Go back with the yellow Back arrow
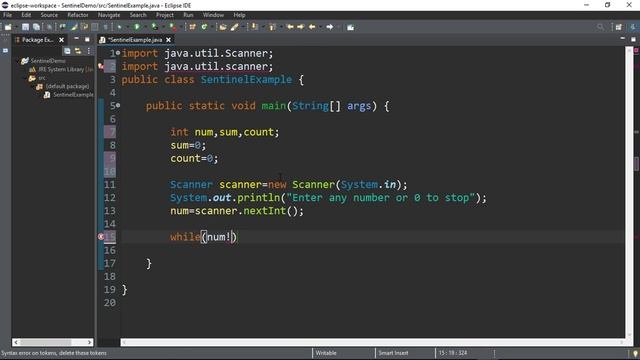 [x=312, y=27]
